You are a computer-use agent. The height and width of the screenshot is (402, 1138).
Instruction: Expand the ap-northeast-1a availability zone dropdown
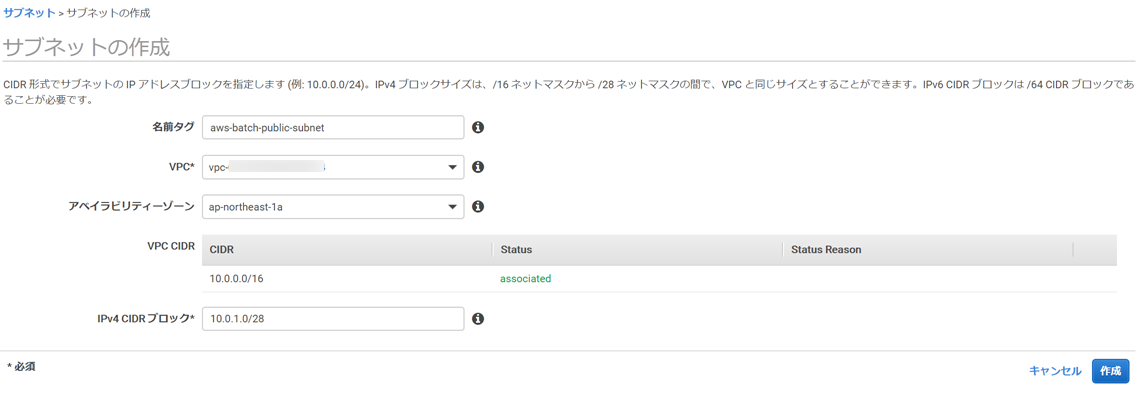[332, 207]
